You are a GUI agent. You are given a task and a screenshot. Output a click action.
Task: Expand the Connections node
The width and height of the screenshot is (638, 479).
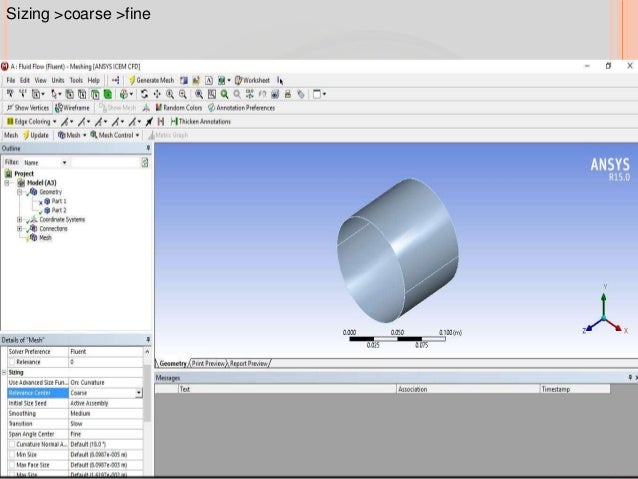coord(19,229)
